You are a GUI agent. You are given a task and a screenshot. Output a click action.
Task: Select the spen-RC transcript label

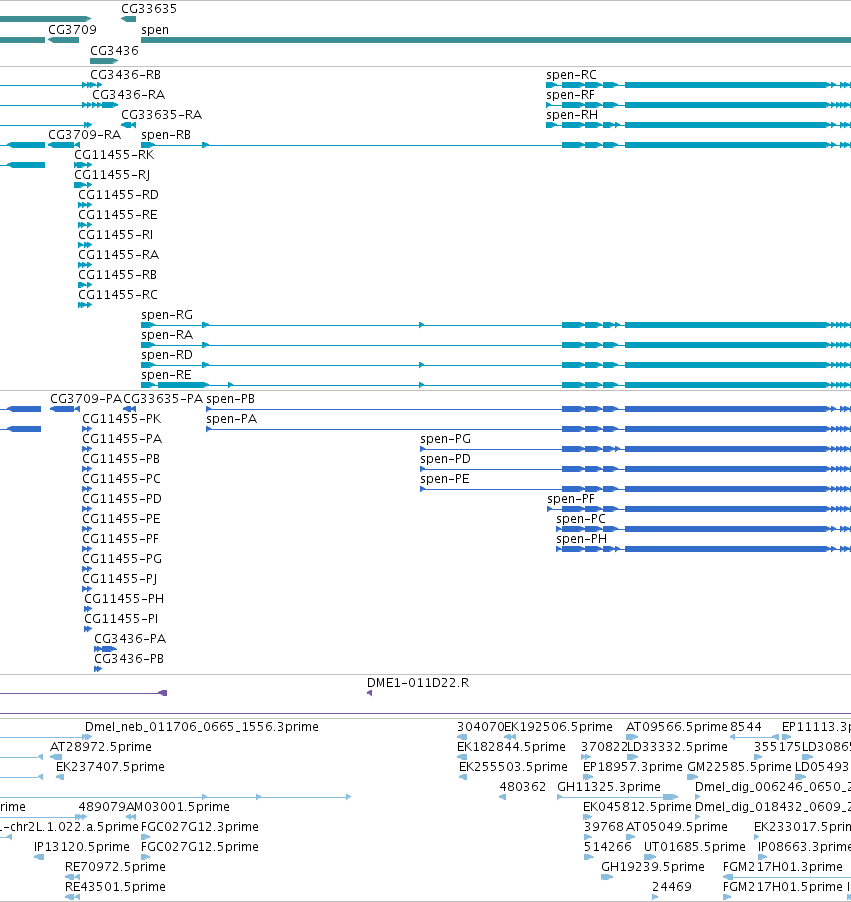point(571,75)
